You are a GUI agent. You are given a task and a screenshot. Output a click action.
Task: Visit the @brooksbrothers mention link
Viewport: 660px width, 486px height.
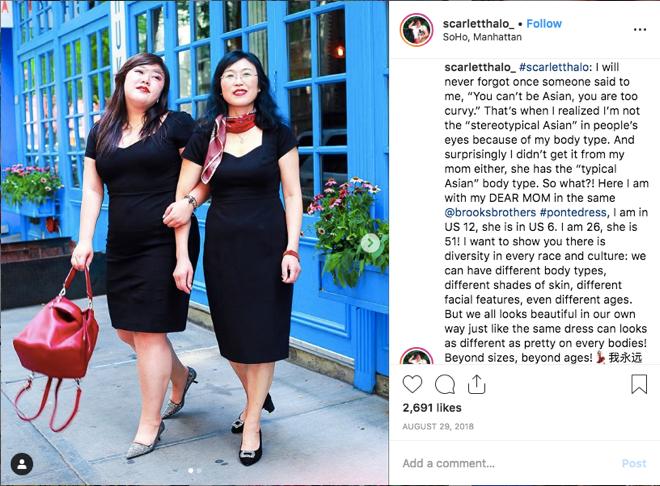coord(490,212)
